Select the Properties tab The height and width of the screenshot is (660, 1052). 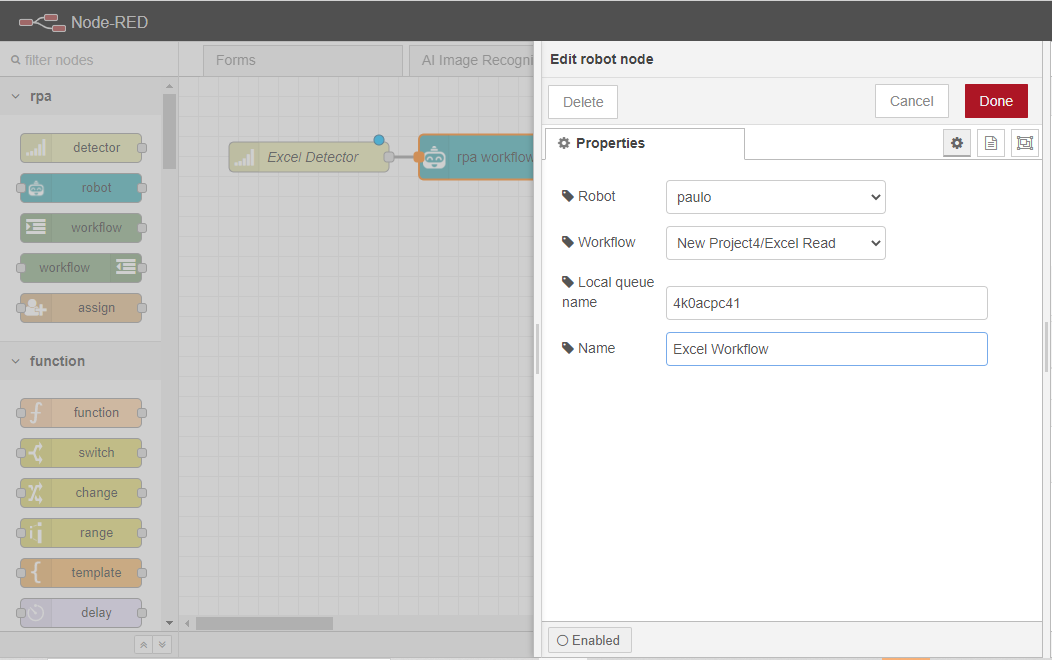click(x=645, y=144)
